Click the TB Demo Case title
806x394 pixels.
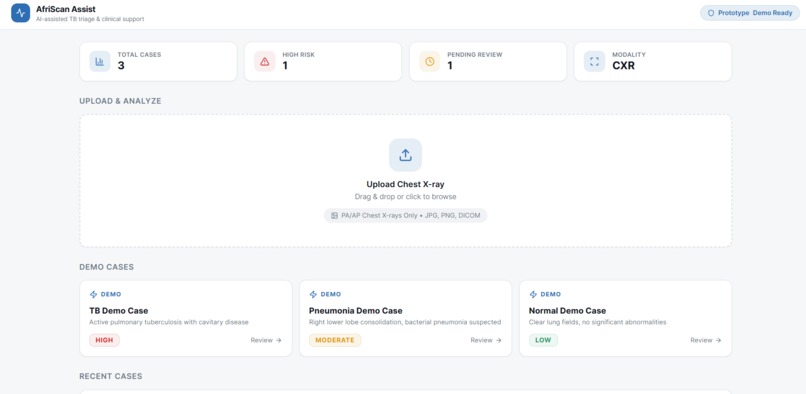tap(119, 311)
